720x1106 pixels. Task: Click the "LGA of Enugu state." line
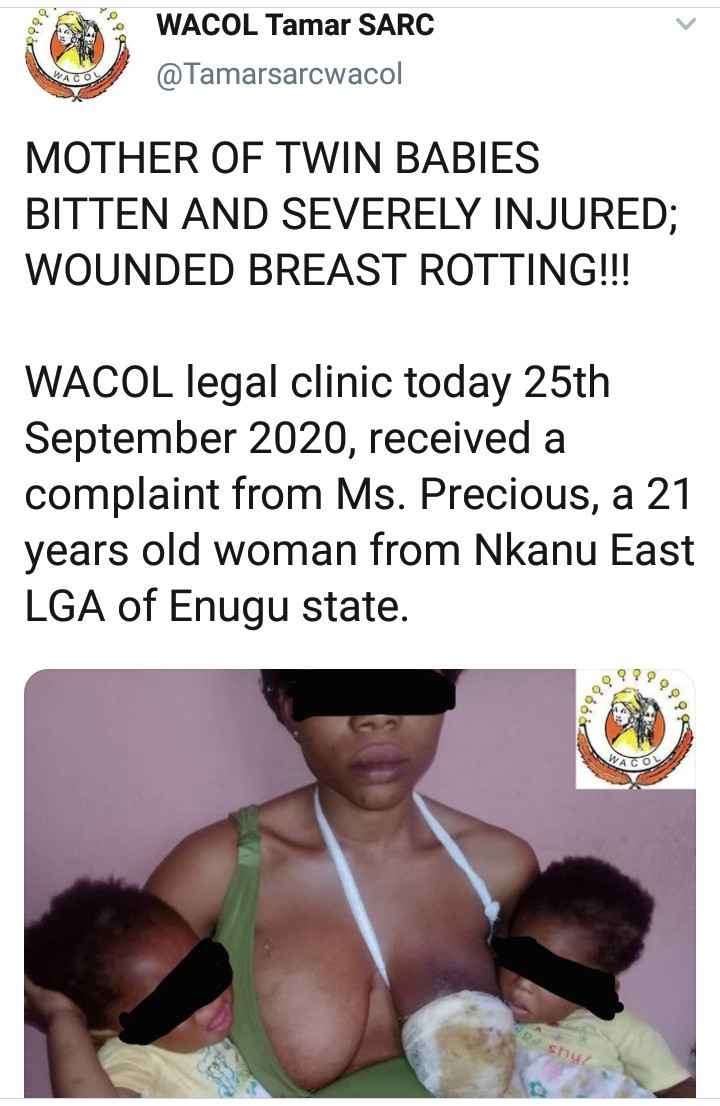tap(216, 607)
